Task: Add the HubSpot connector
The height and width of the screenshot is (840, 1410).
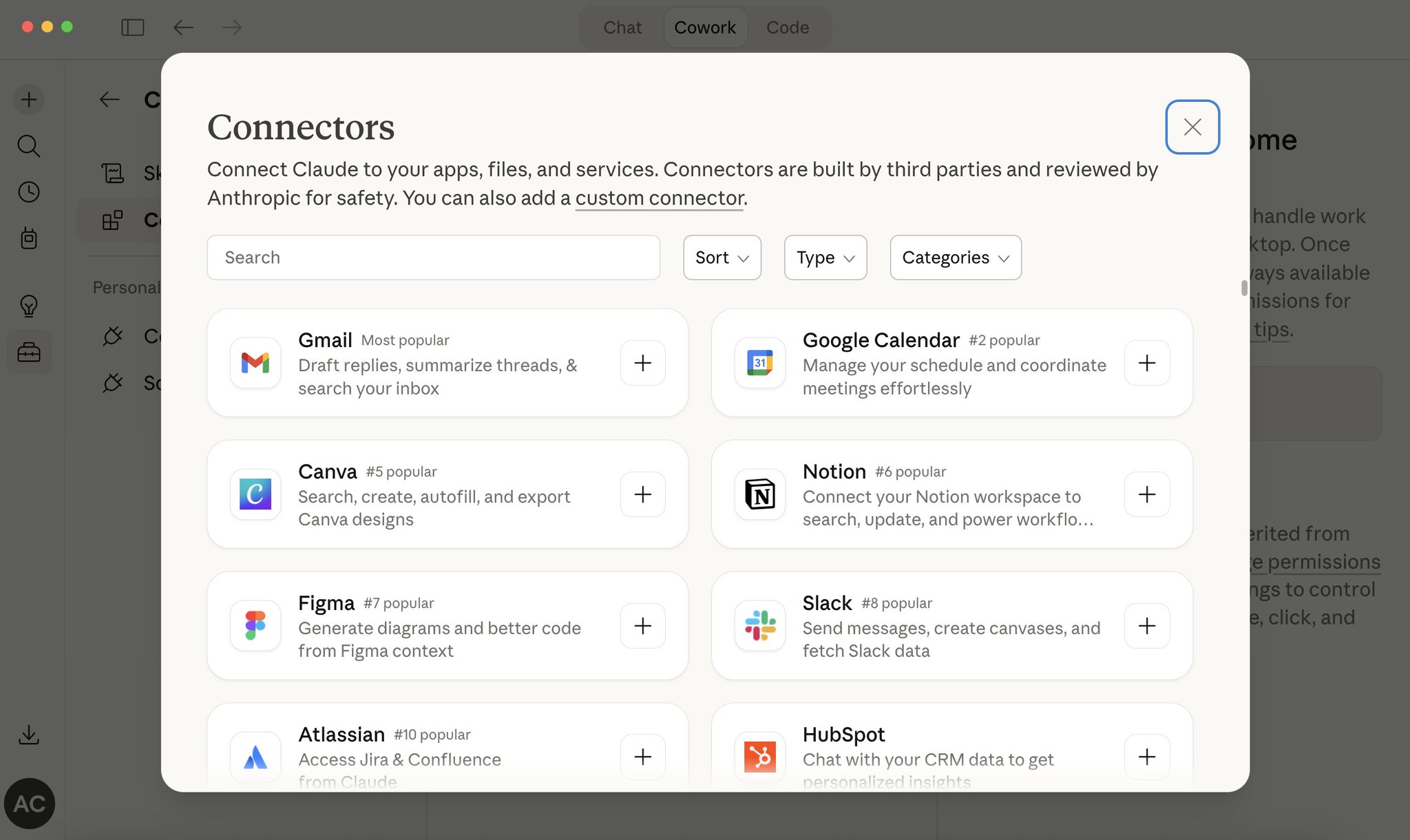Action: [x=1147, y=757]
